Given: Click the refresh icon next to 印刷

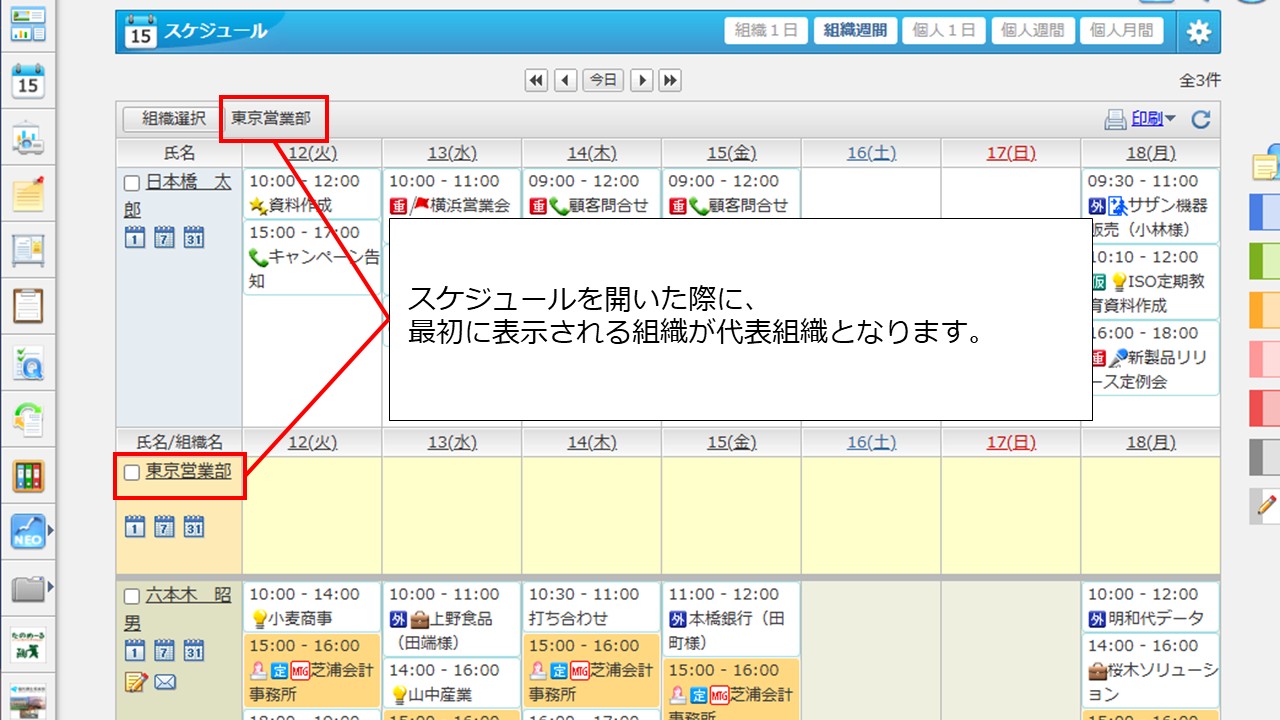Looking at the screenshot, I should (1201, 120).
